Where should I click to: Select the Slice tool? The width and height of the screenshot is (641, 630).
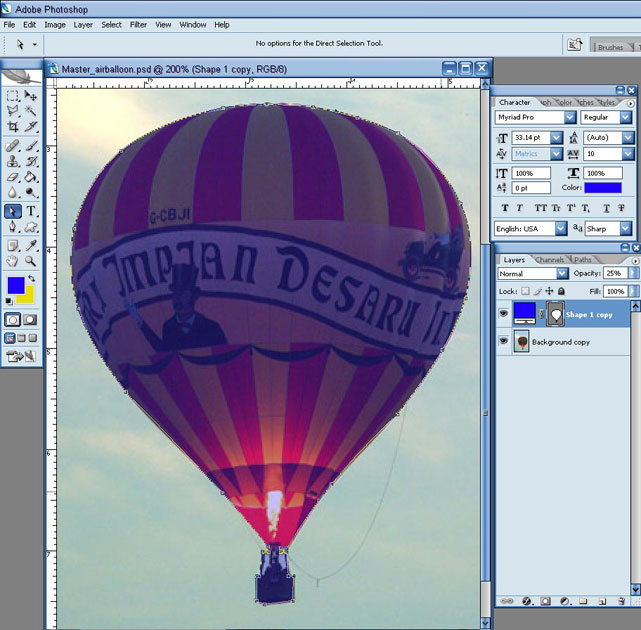point(30,126)
